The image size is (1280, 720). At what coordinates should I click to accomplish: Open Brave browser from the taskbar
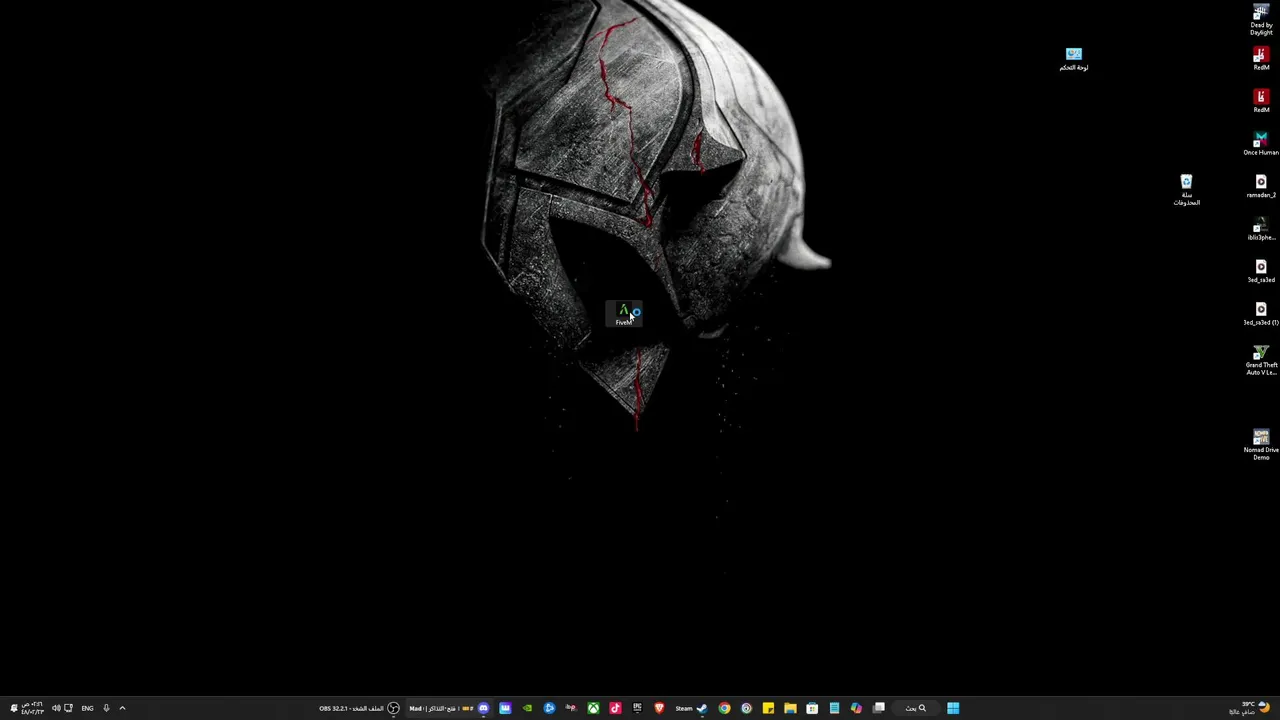pos(659,708)
